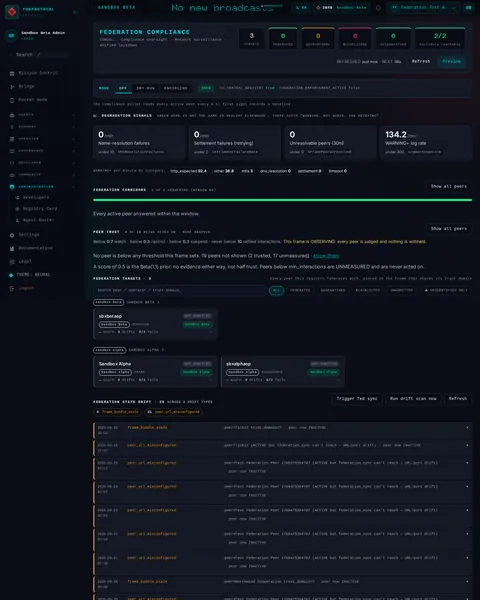Expand the Governance sidebar section
The image size is (480, 600).
click(x=73, y=151)
